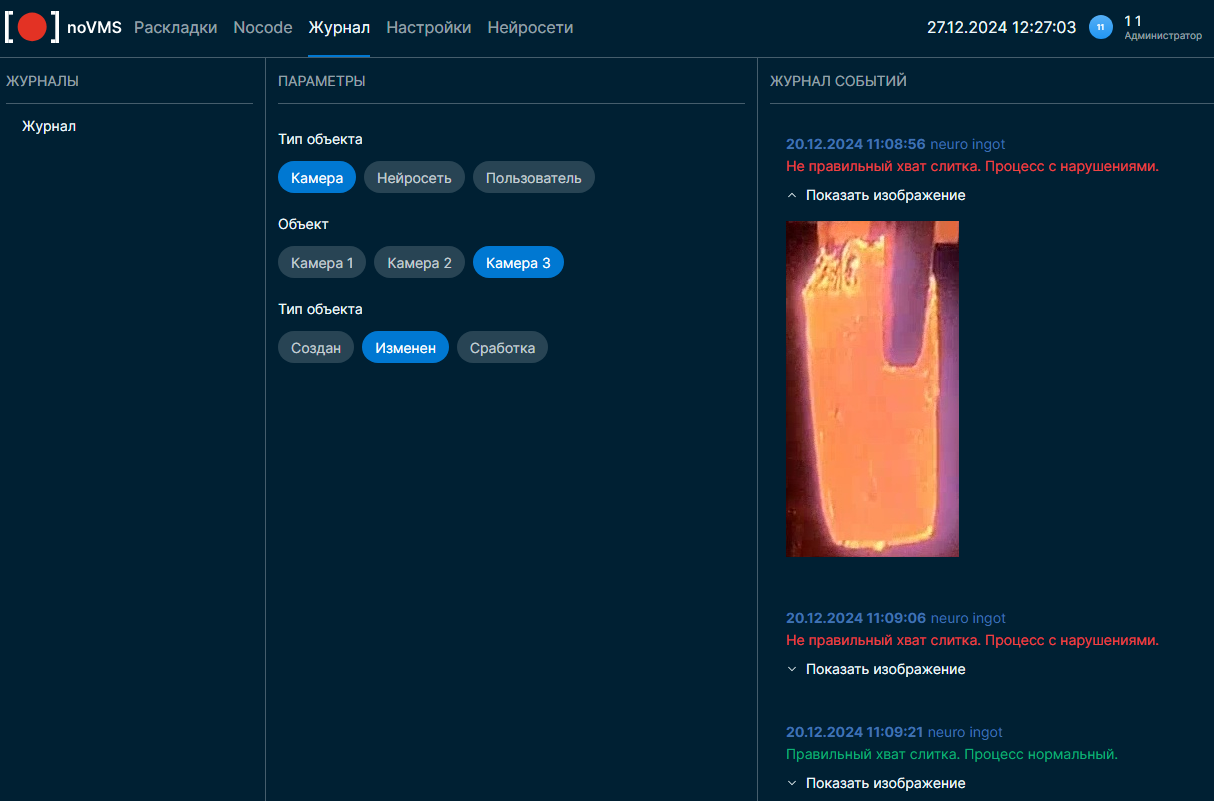Switch to the Nocode tab
The image size is (1214, 801).
coord(263,28)
